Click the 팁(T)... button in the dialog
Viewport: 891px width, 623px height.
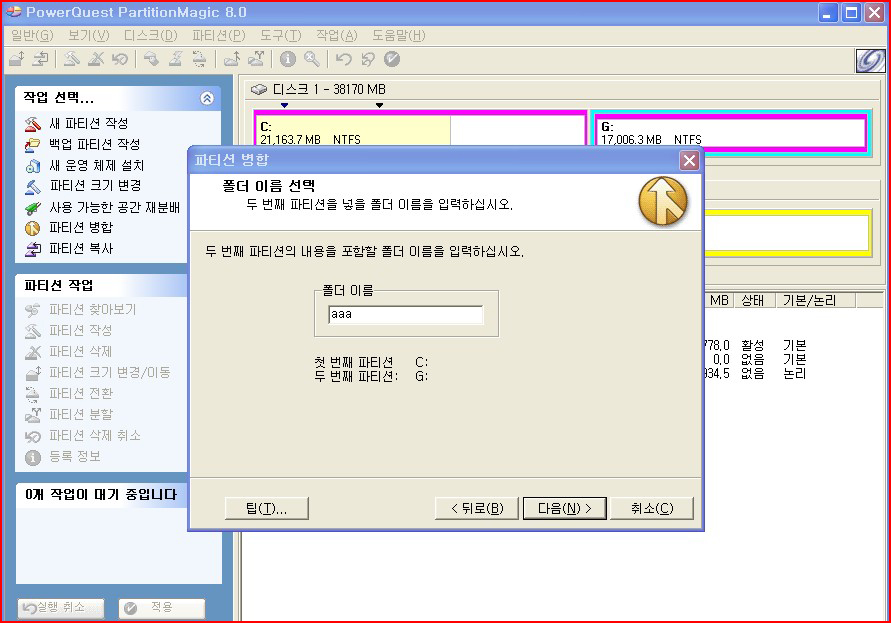pos(267,508)
